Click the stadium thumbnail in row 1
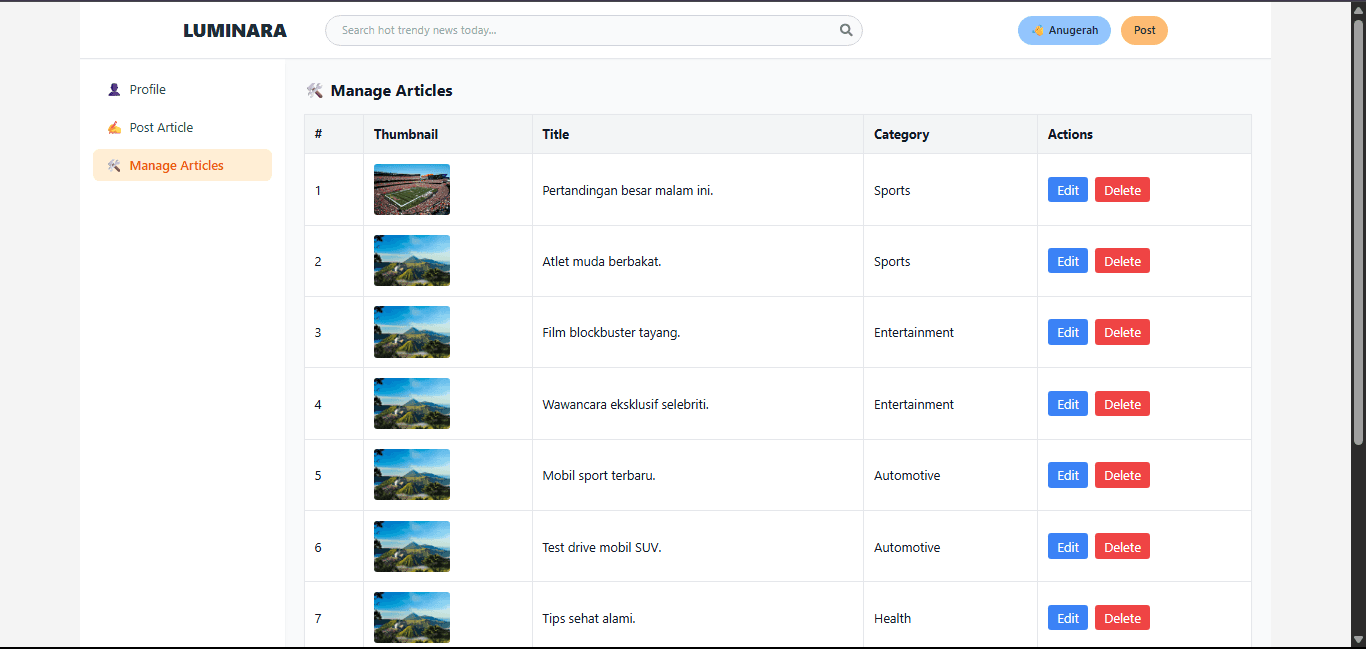 tap(411, 190)
